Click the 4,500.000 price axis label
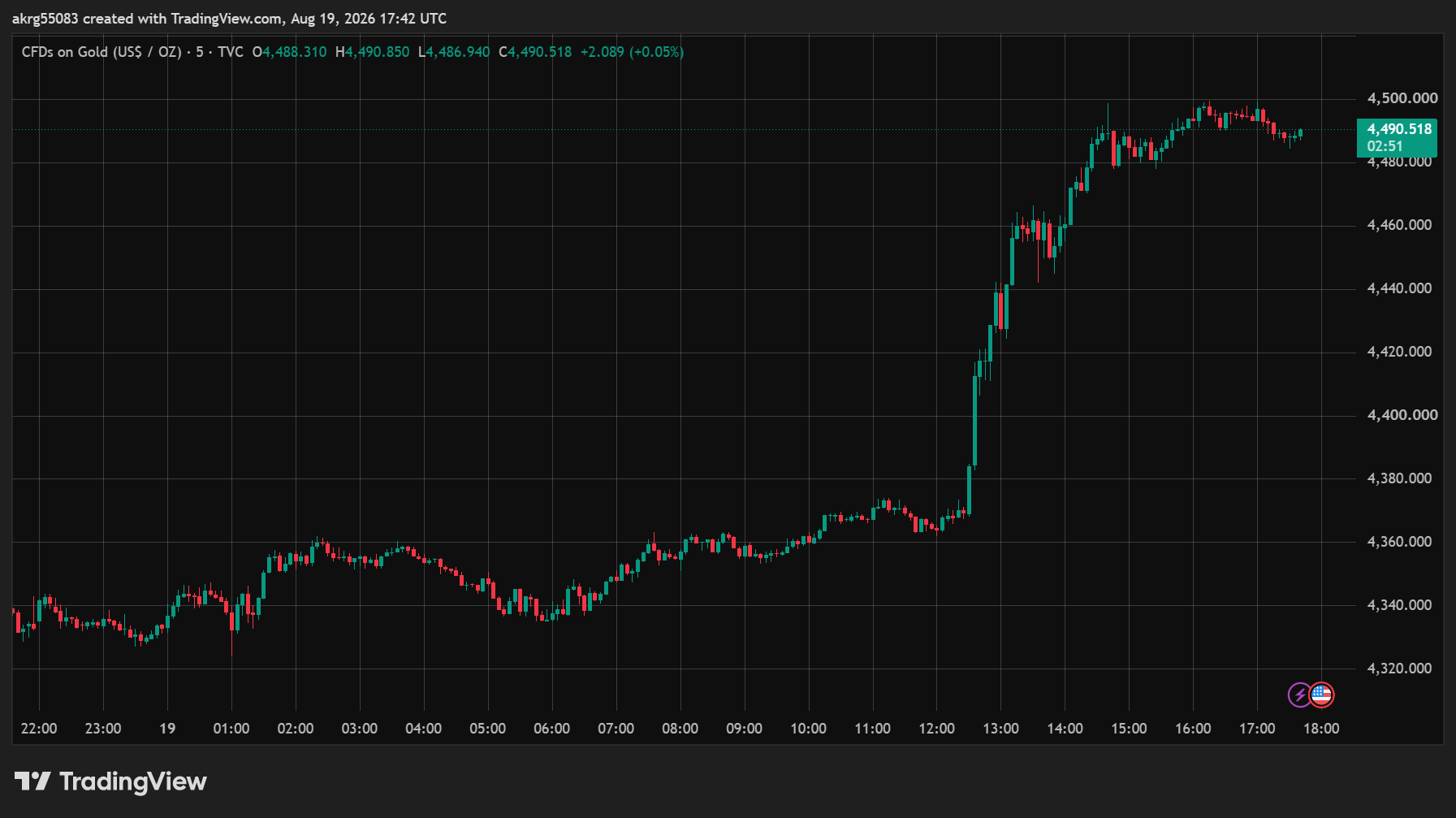 (1402, 98)
